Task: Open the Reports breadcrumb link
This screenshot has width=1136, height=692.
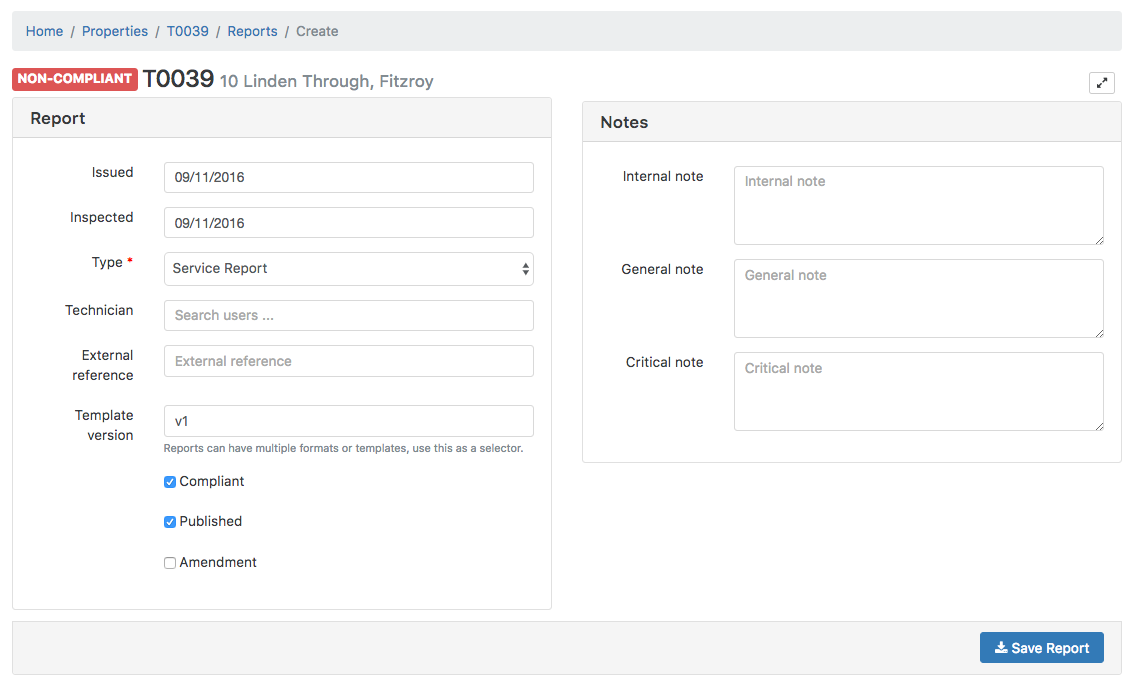Action: coord(252,31)
